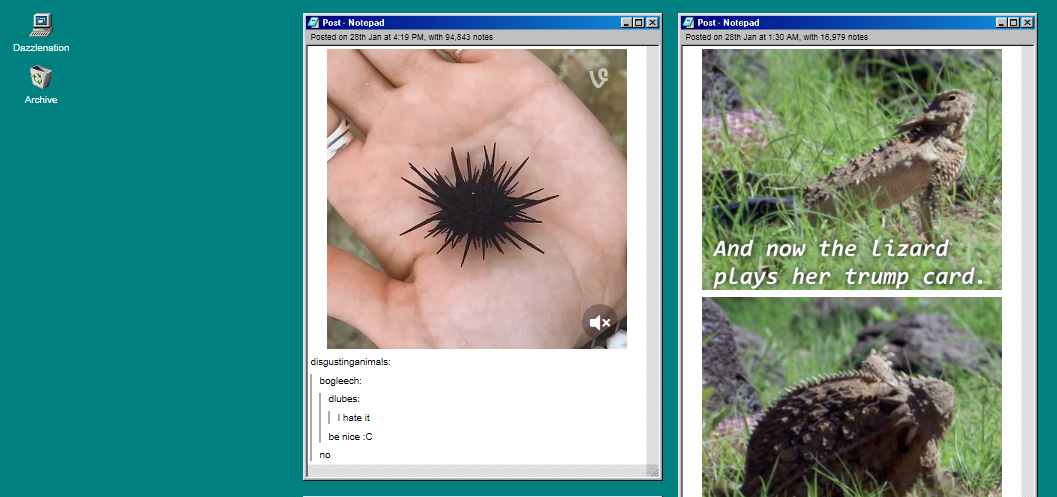Click the 'no' reply text
The width and height of the screenshot is (1057, 497).
[325, 455]
